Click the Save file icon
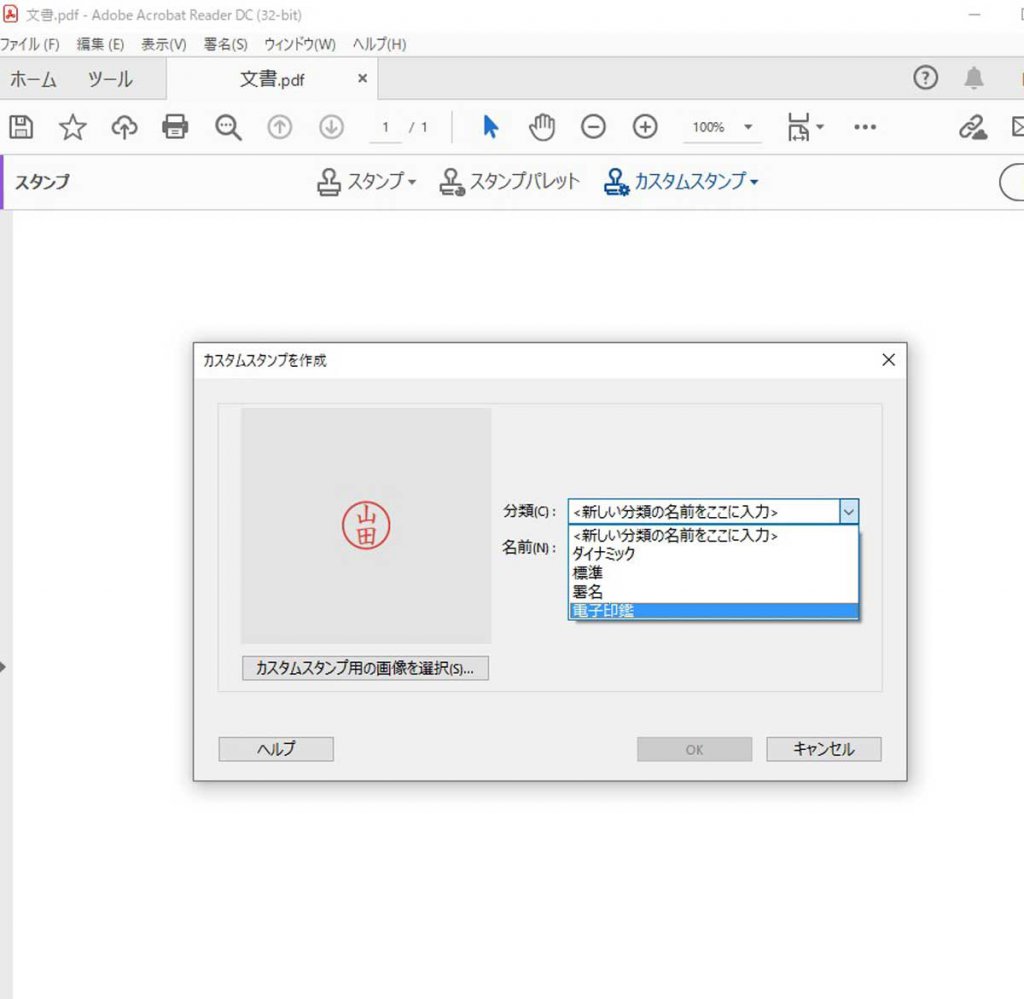The height and width of the screenshot is (999, 1024). pos(21,127)
